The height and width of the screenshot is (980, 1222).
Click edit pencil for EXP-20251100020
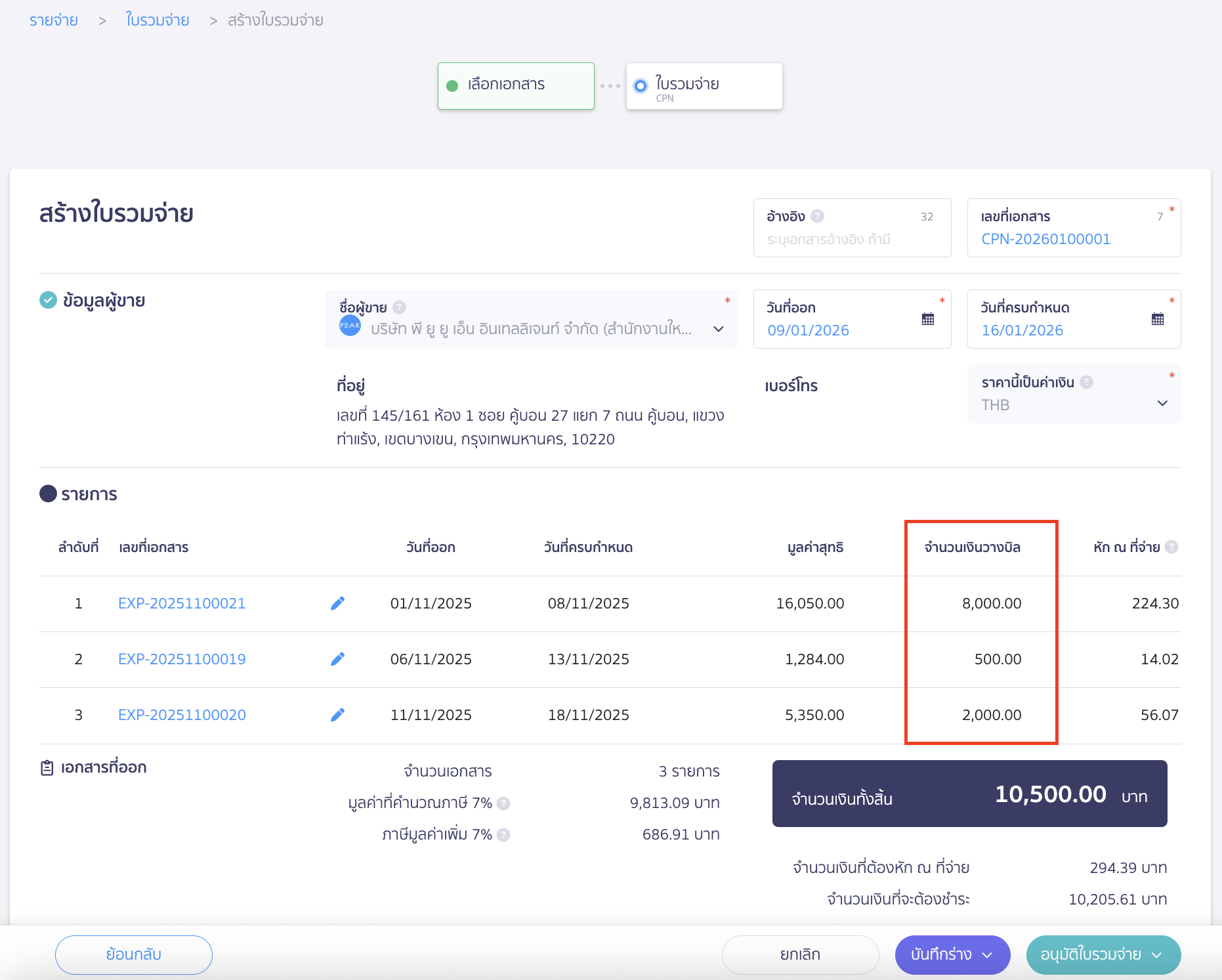coord(337,715)
